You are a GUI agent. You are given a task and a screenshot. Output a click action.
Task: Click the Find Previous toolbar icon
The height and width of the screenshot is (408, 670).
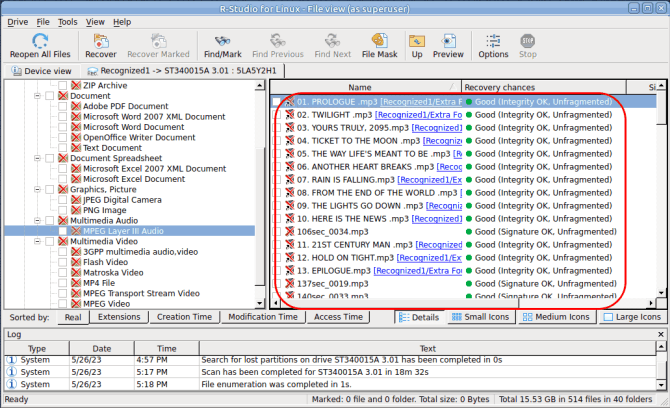(278, 41)
